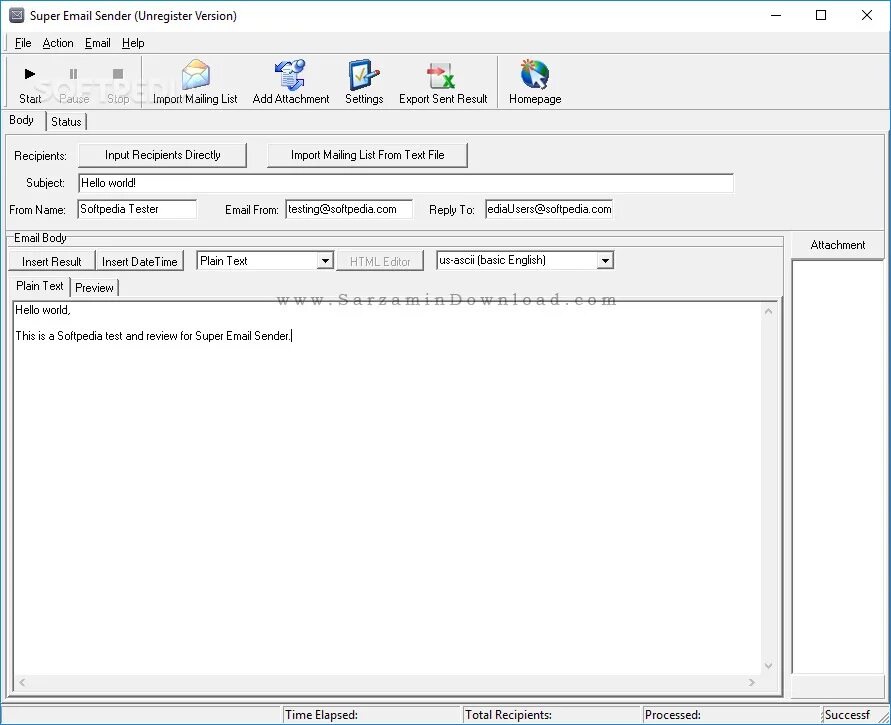Screen dimensions: 891x725
Task: Click Export Sent Result icon
Action: (442, 75)
